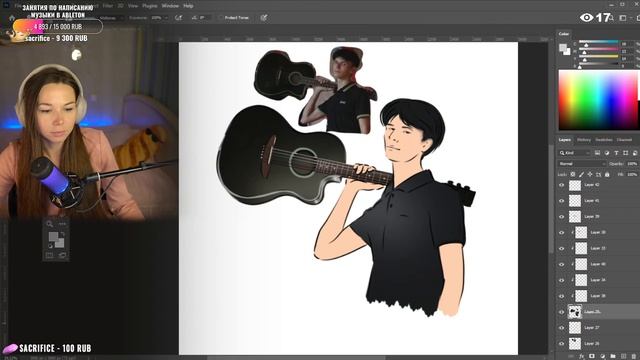Select the Zoom tool in floating toolbar
640x360 pixels.
point(49,224)
